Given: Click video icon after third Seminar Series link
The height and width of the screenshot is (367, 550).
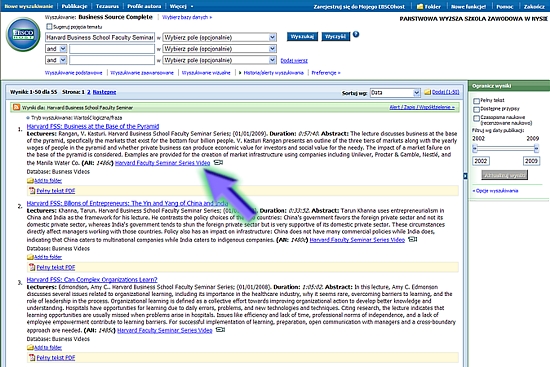Looking at the screenshot, I should click(220, 330).
